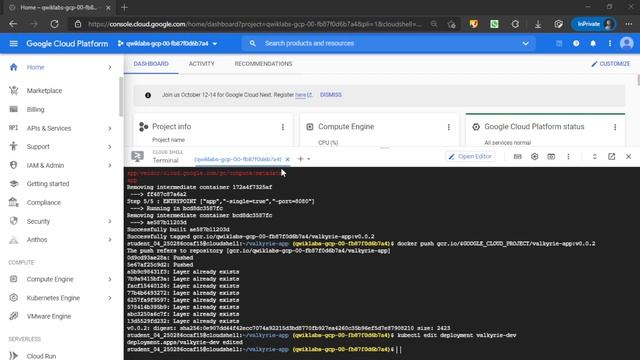Expand the APIs & Services submenu
This screenshot has height=360, width=640.
pyautogui.click(x=110, y=128)
